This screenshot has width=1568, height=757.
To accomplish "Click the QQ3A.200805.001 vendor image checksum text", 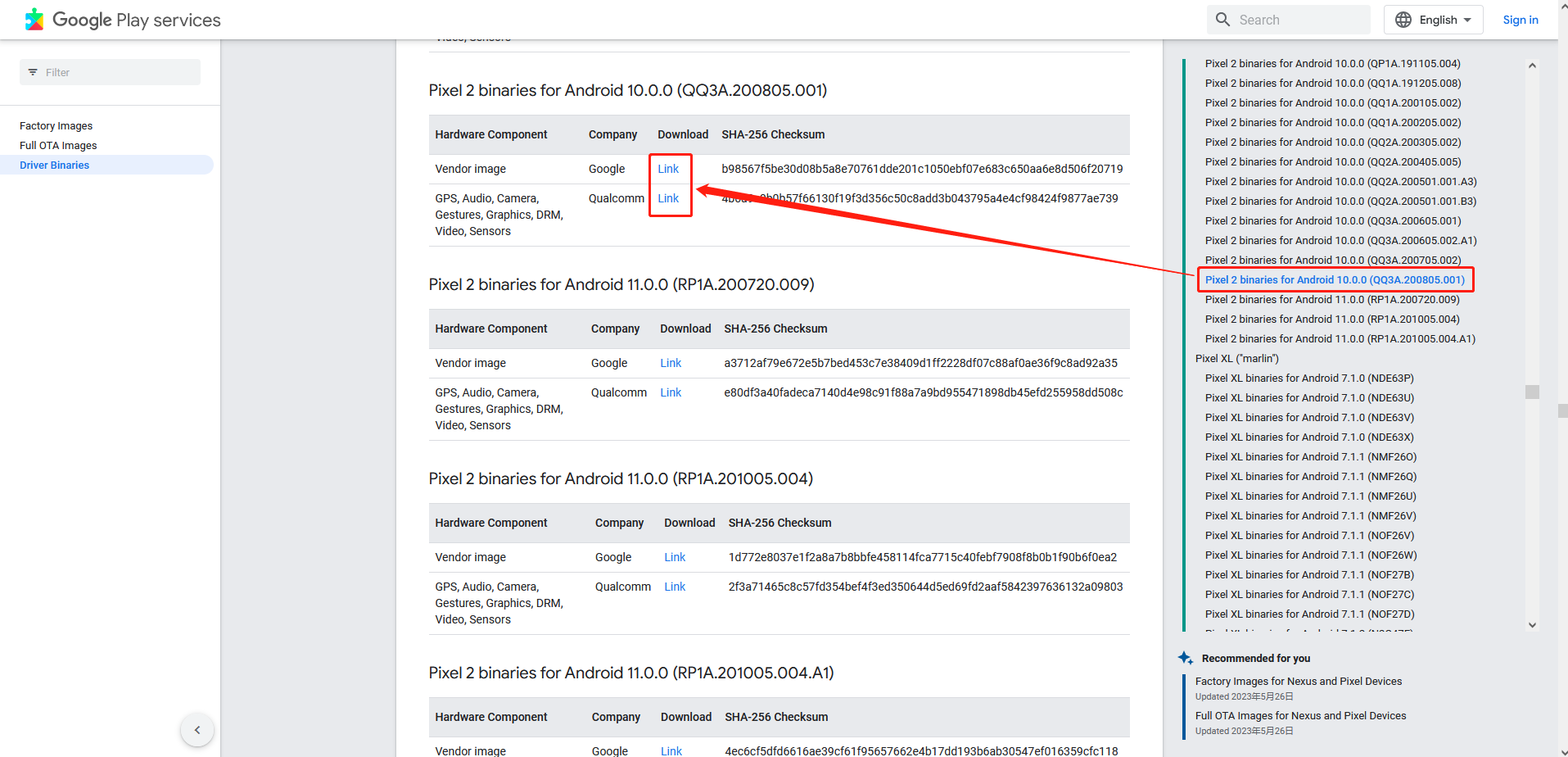I will 922,169.
